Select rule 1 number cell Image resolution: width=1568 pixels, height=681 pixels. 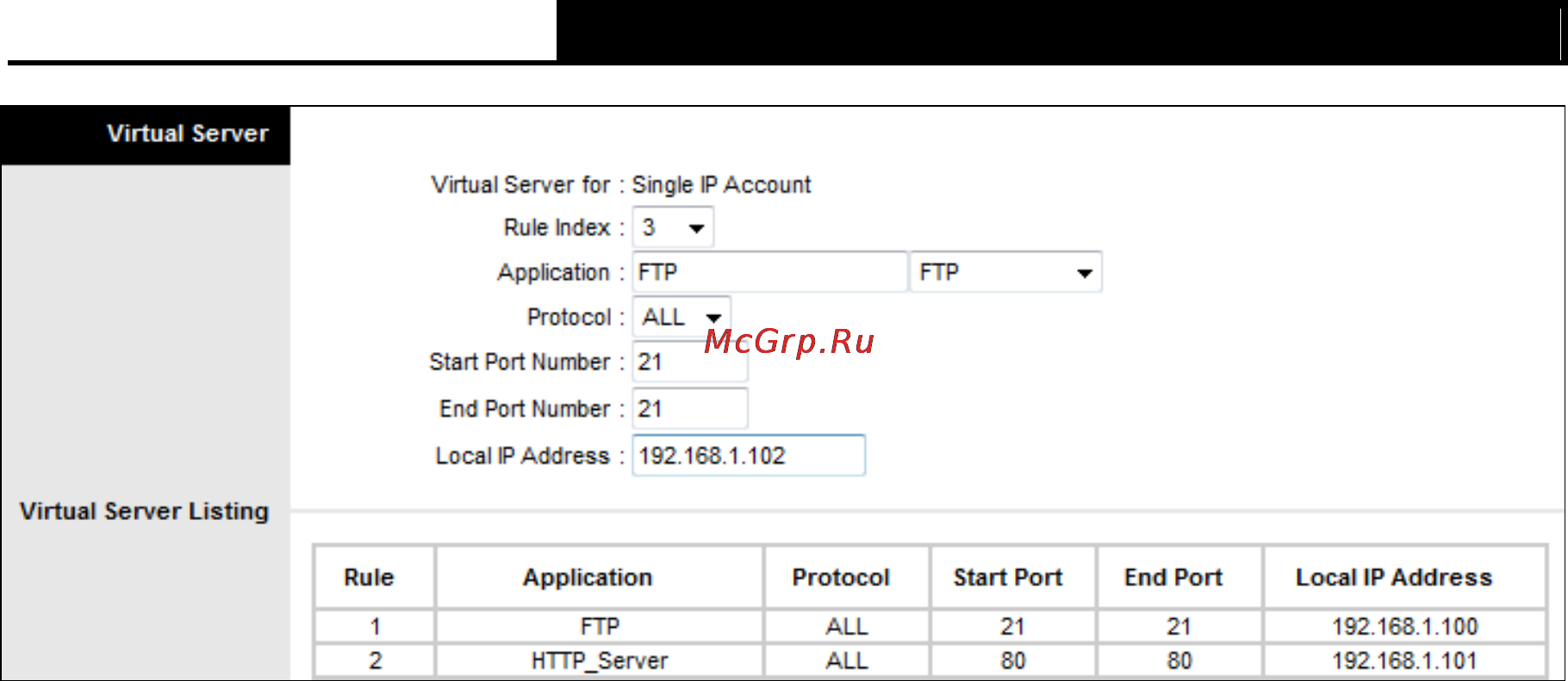(375, 626)
